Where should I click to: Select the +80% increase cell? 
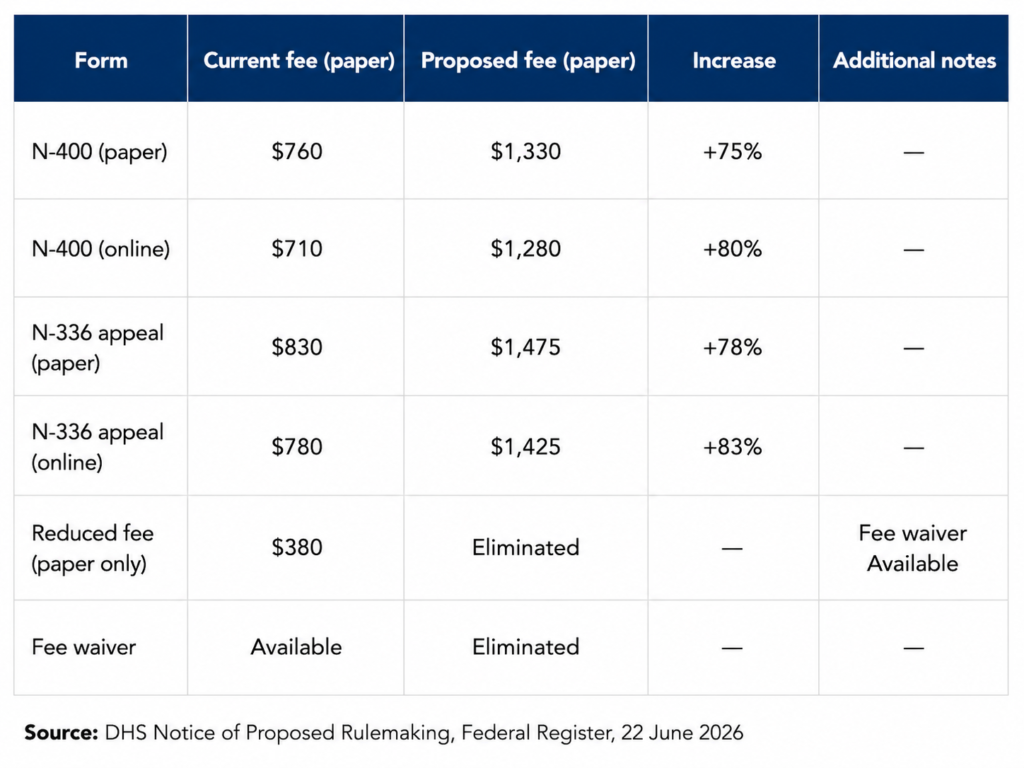pyautogui.click(x=732, y=249)
